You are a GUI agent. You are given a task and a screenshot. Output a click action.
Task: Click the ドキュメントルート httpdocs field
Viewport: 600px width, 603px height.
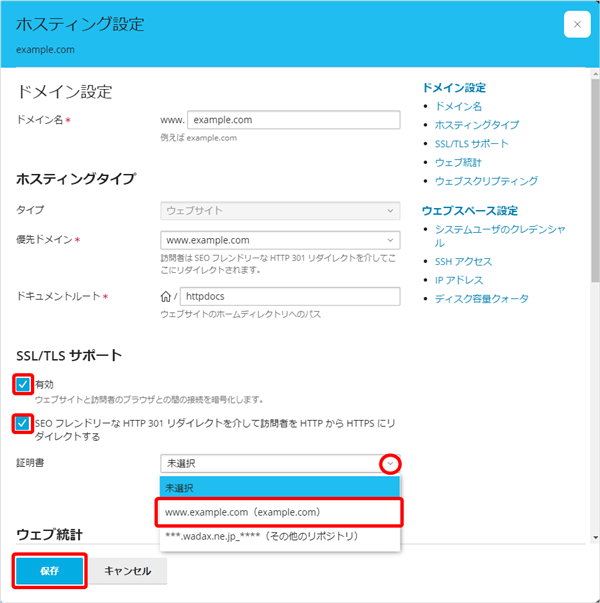(290, 297)
